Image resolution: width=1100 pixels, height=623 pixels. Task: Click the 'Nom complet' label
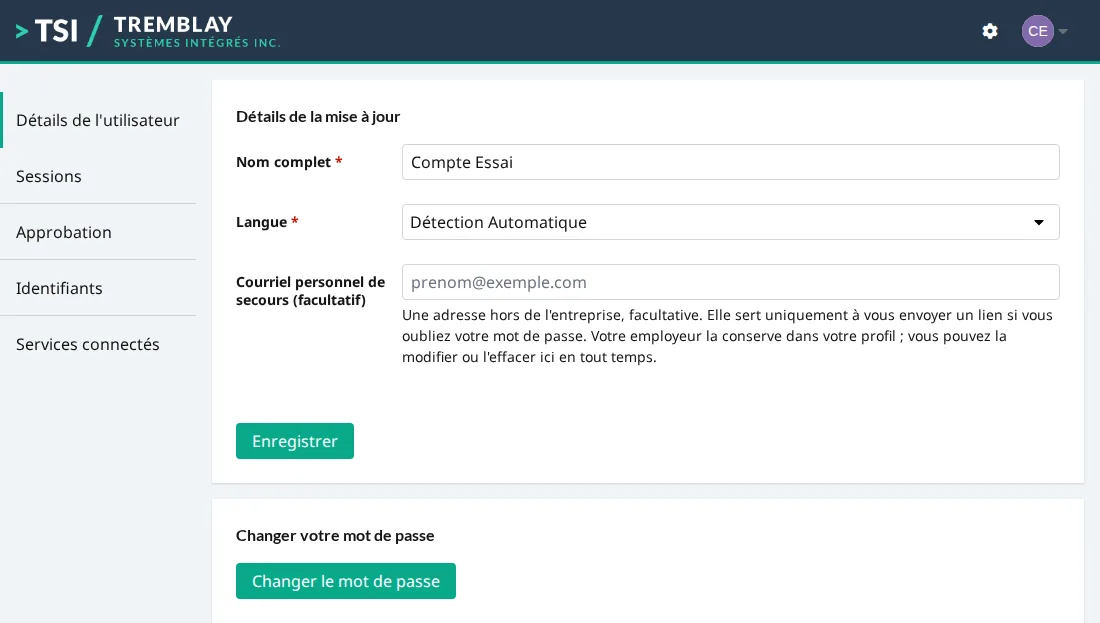283,162
